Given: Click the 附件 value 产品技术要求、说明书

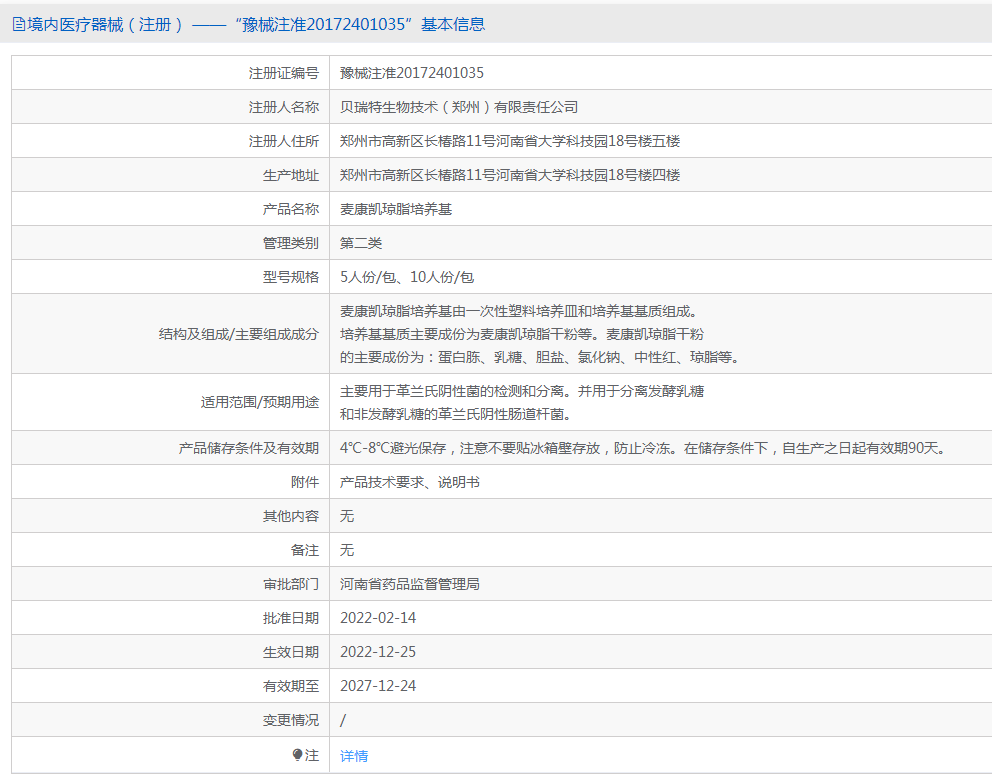Looking at the screenshot, I should tap(409, 482).
